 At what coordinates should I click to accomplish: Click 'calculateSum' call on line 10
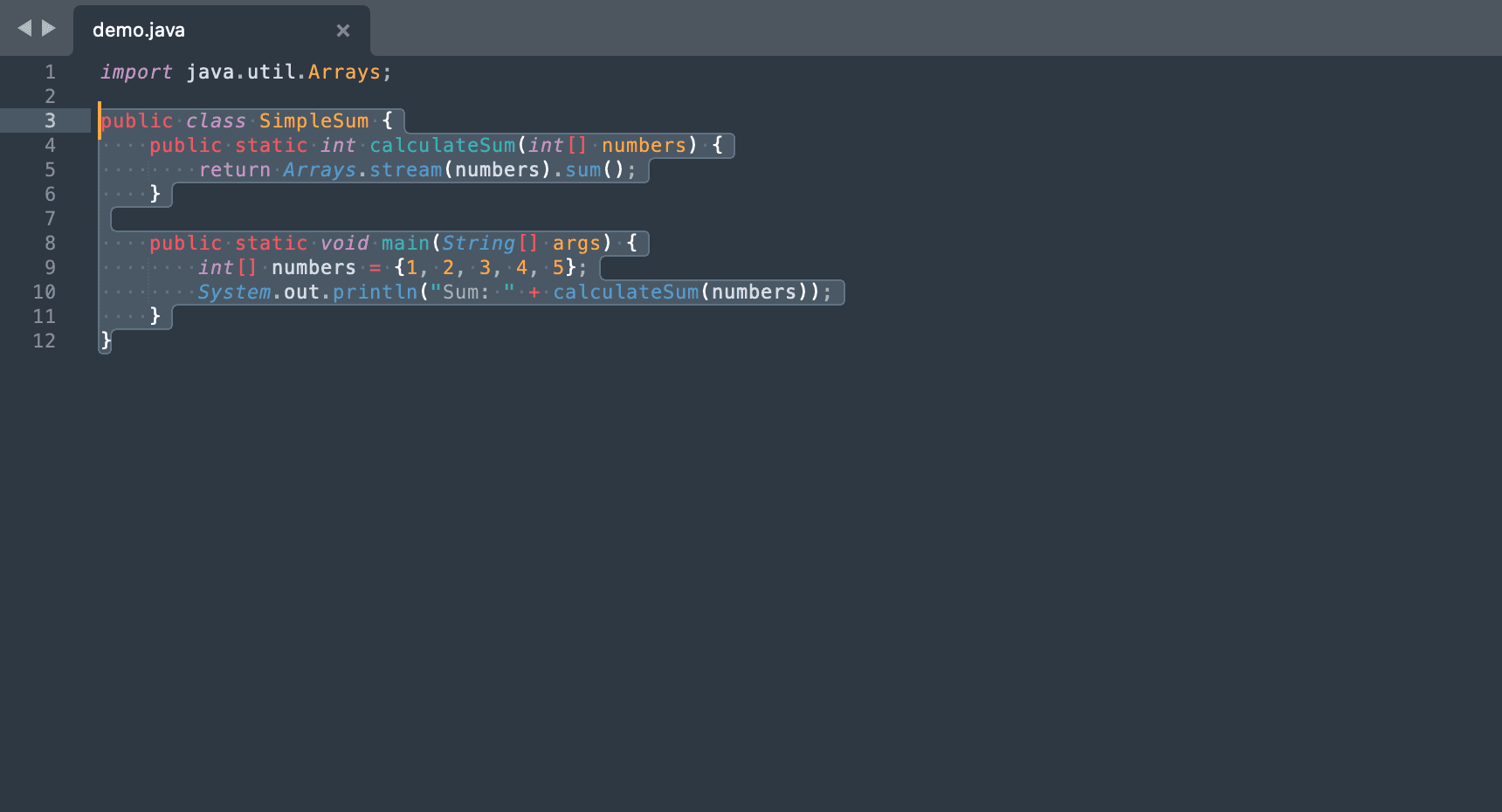tap(625, 292)
